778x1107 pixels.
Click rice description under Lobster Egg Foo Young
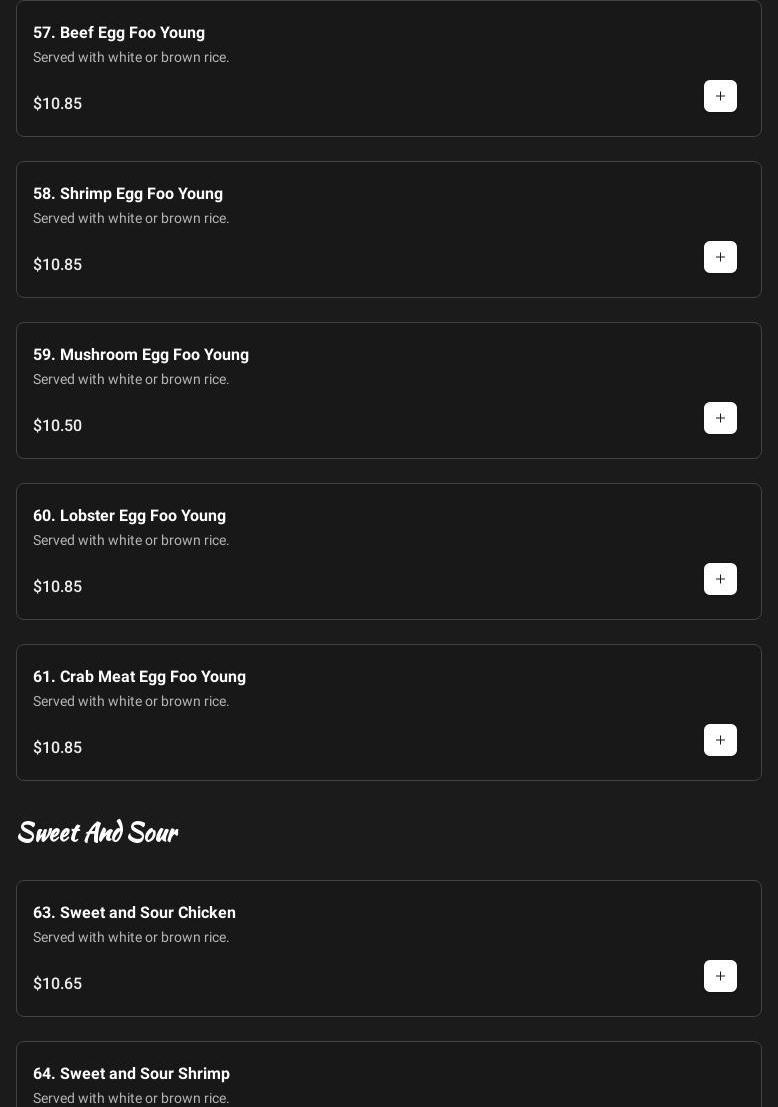pos(131,541)
